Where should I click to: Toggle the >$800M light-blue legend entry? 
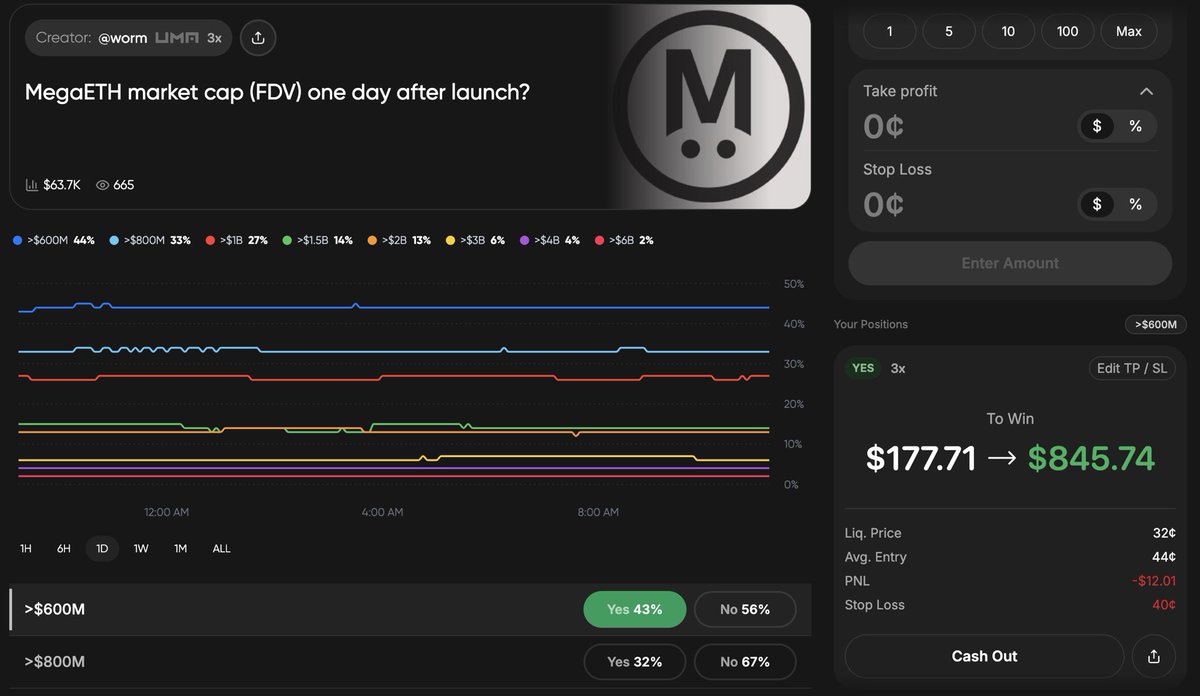[x=150, y=241]
